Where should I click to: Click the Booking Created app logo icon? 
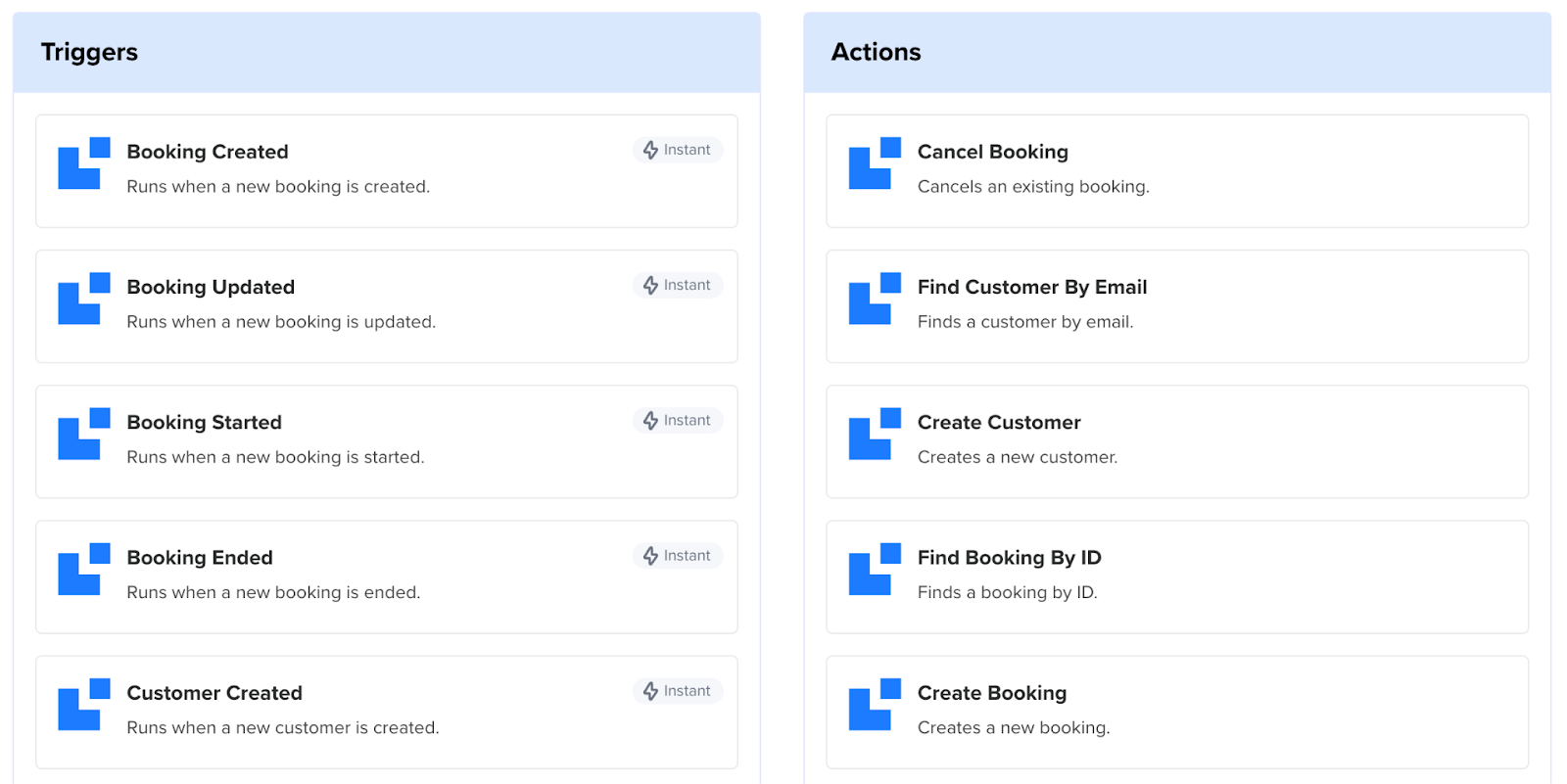pos(83,163)
